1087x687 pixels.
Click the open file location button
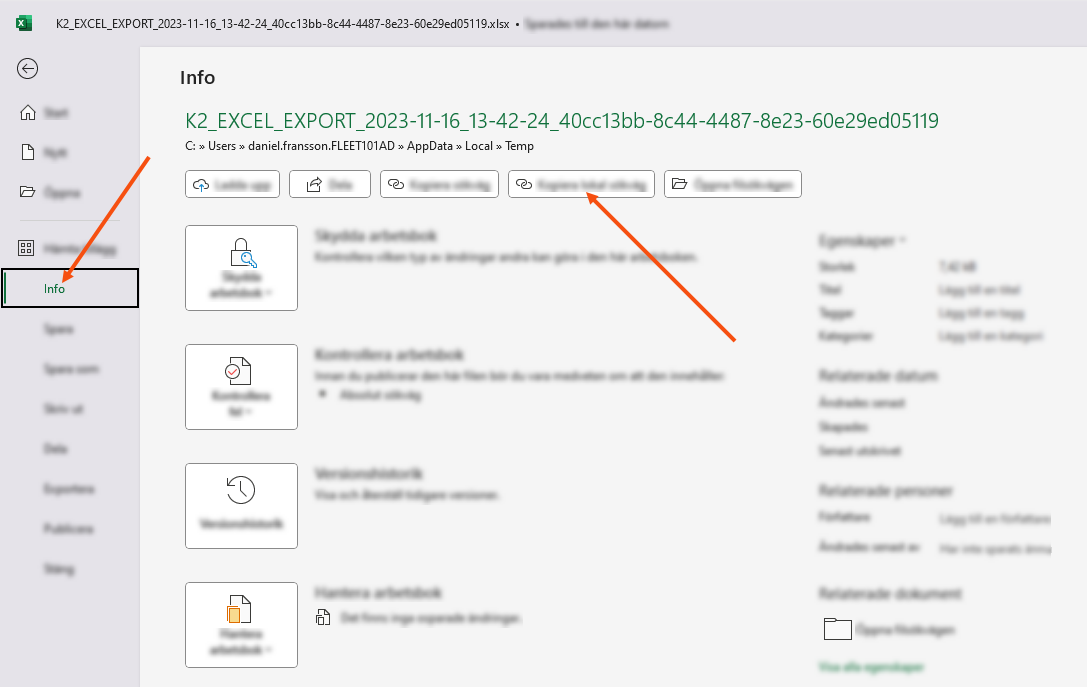coord(732,184)
